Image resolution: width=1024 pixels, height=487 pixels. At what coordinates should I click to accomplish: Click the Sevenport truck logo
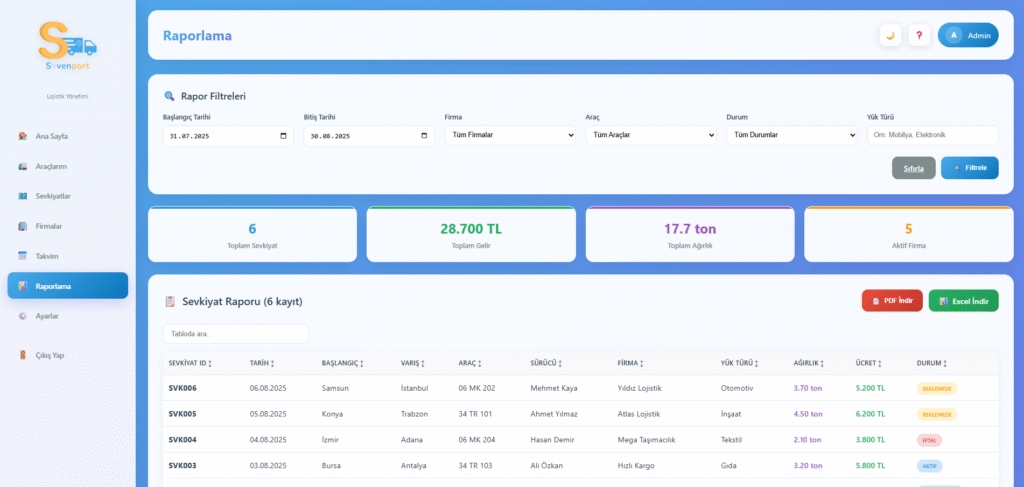[x=67, y=45]
